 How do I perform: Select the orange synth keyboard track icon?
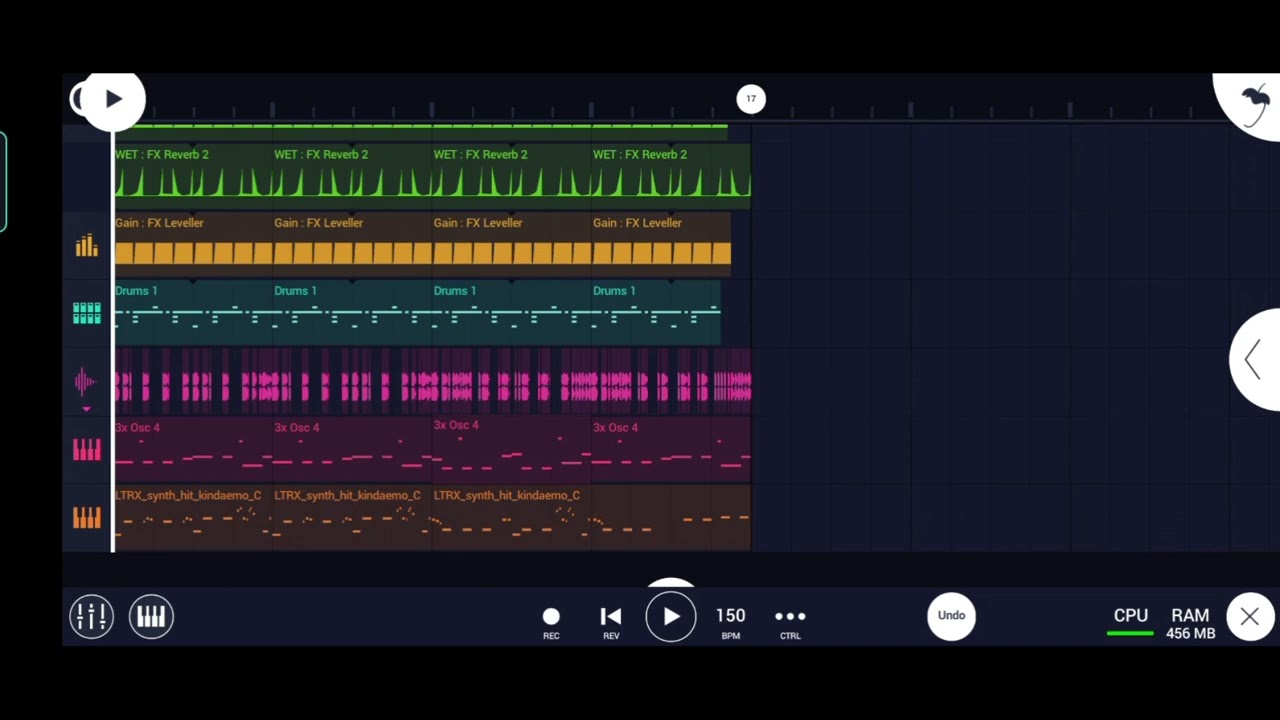click(87, 518)
